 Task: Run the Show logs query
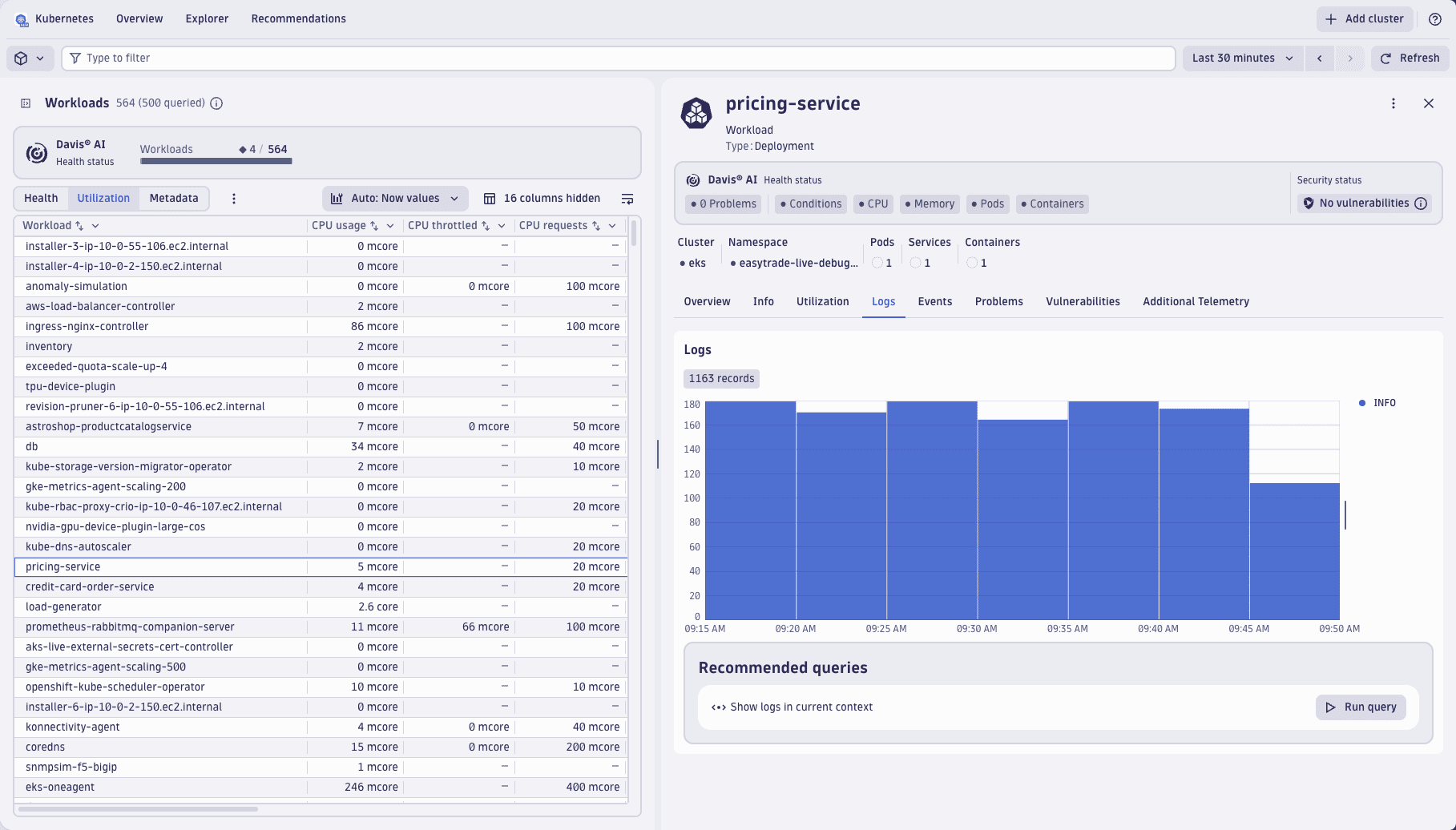(x=1361, y=707)
